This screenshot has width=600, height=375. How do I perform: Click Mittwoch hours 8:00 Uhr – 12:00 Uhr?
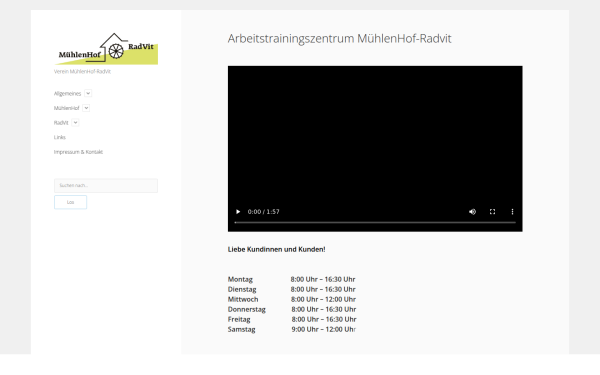tap(323, 299)
